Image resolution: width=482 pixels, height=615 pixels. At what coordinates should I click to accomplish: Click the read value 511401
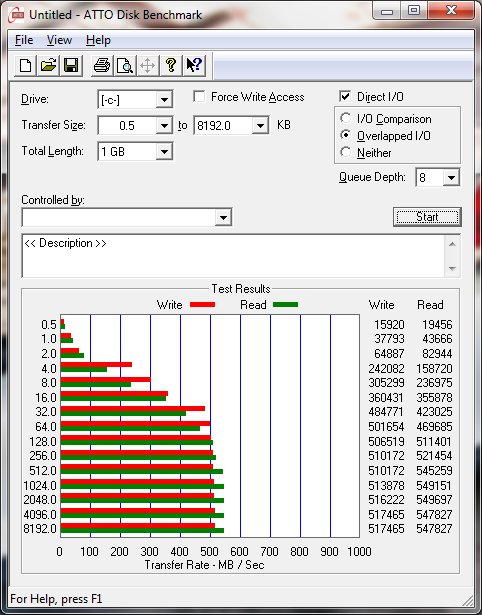click(434, 442)
